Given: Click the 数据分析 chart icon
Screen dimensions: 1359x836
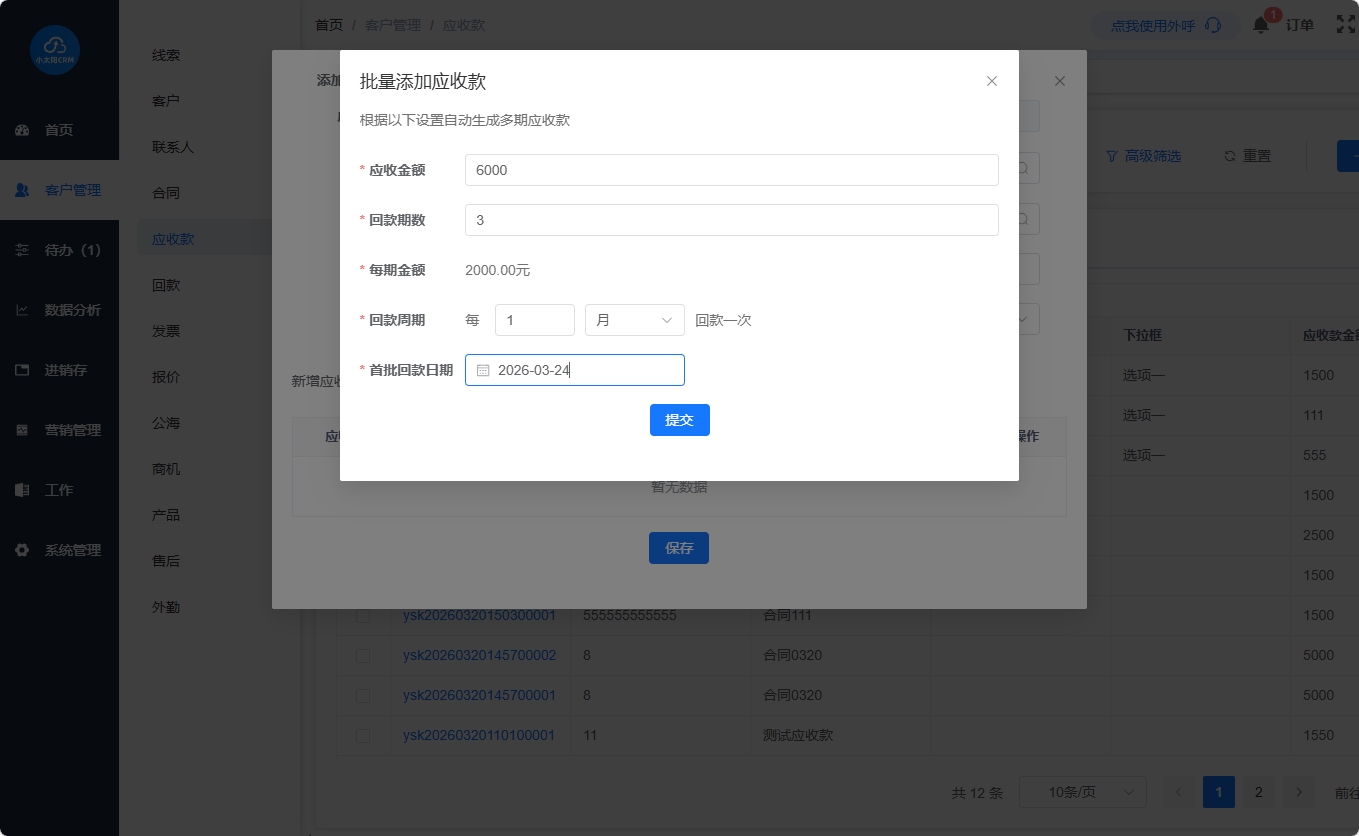Looking at the screenshot, I should point(22,310).
